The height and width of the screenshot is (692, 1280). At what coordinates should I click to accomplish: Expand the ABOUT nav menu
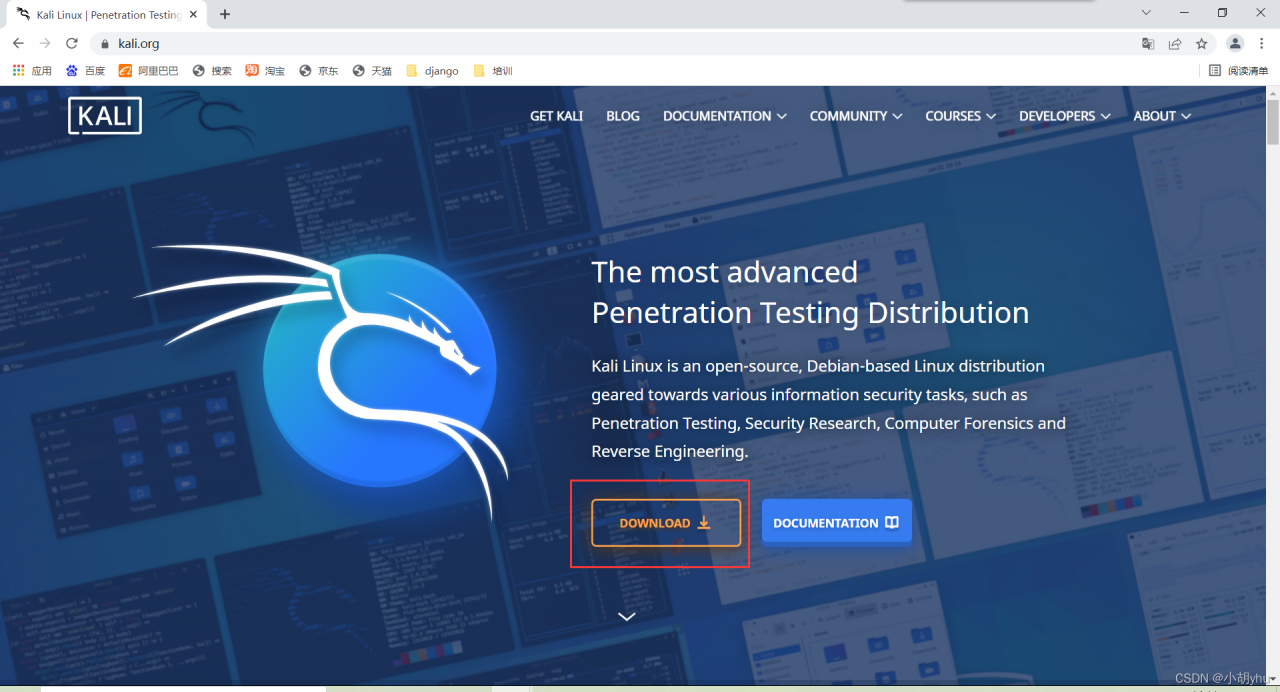point(1162,116)
